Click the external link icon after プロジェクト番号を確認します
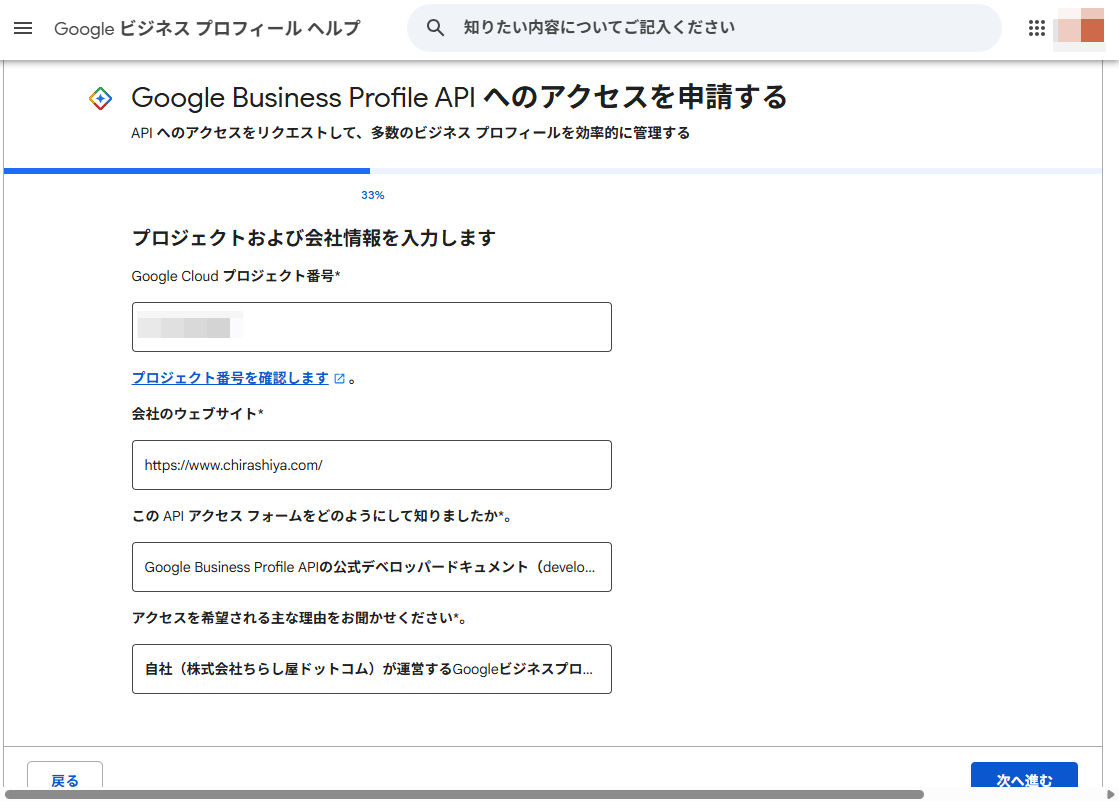The height and width of the screenshot is (801, 1119). tap(340, 378)
